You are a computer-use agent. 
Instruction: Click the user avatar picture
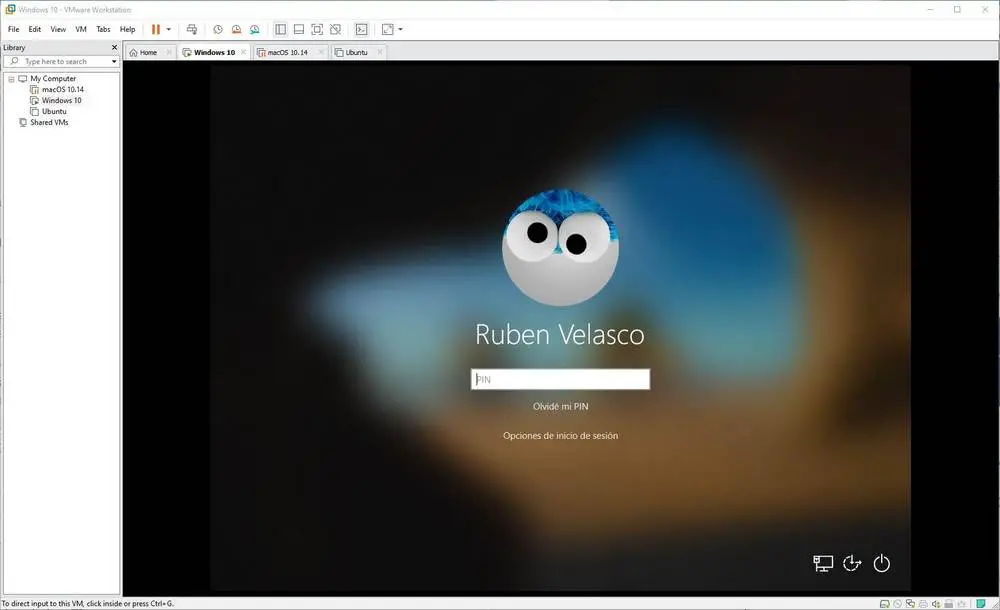(x=560, y=248)
